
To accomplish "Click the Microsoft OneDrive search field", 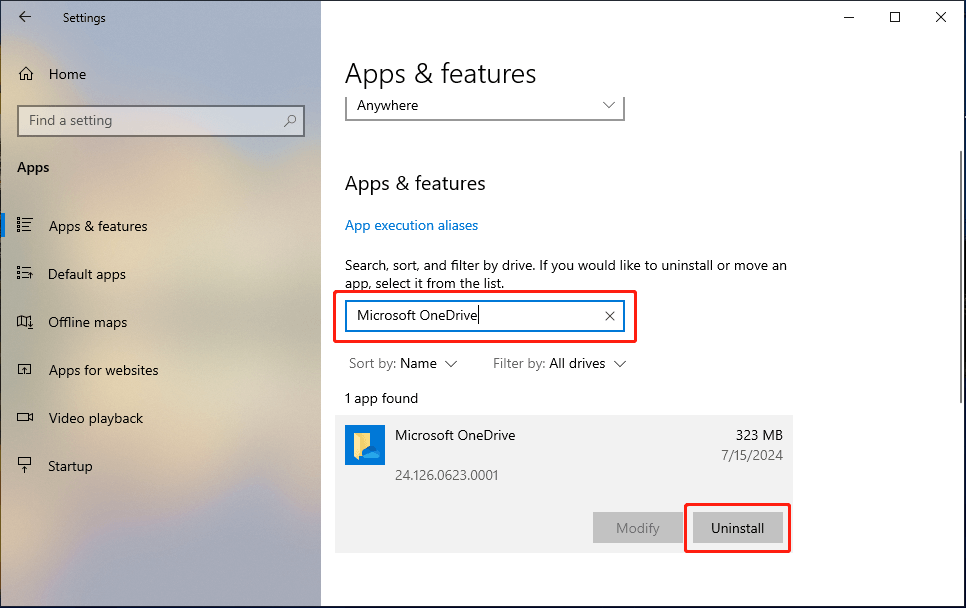I will tap(485, 316).
